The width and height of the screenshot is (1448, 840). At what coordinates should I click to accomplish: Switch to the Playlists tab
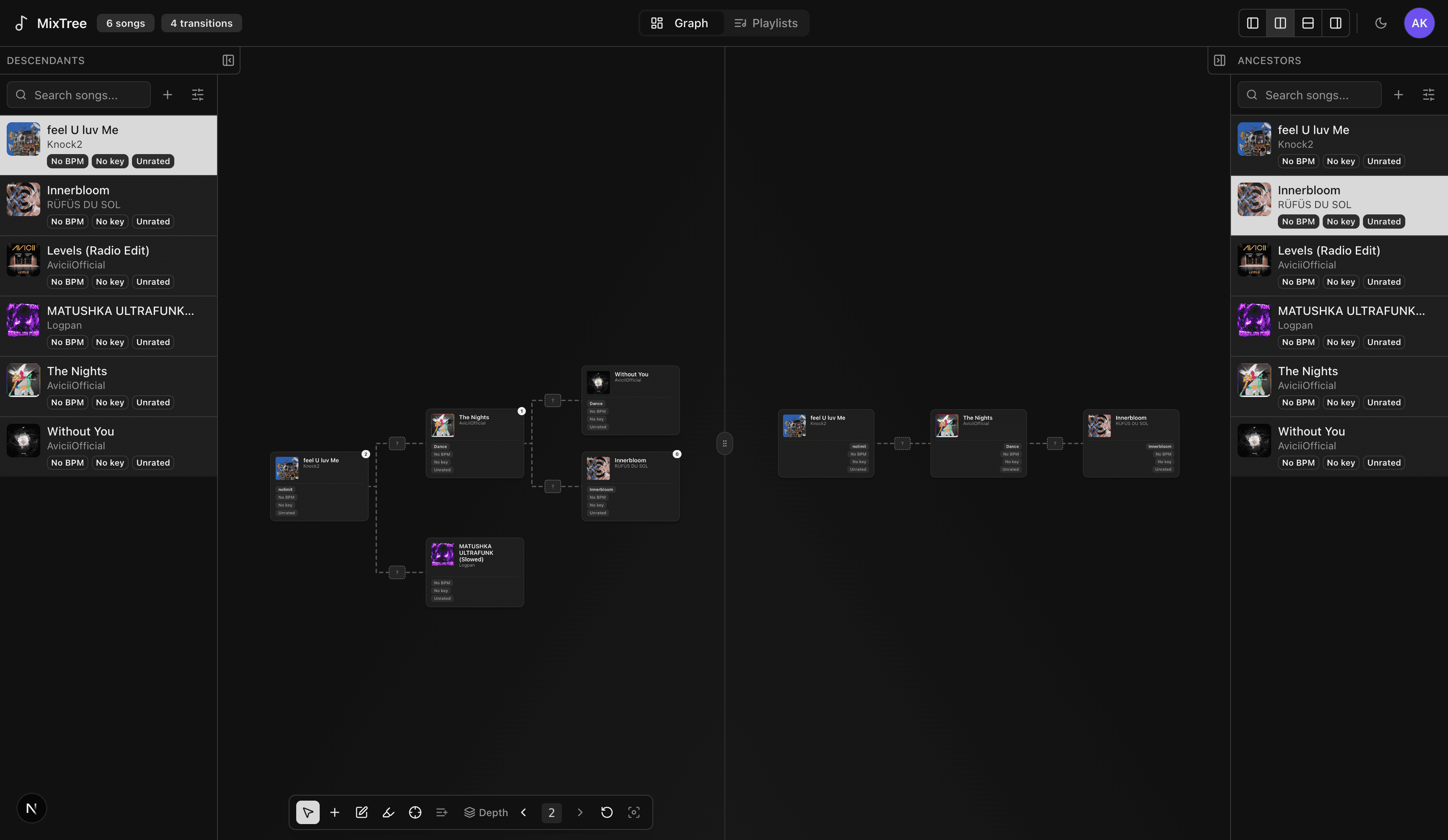(766, 23)
